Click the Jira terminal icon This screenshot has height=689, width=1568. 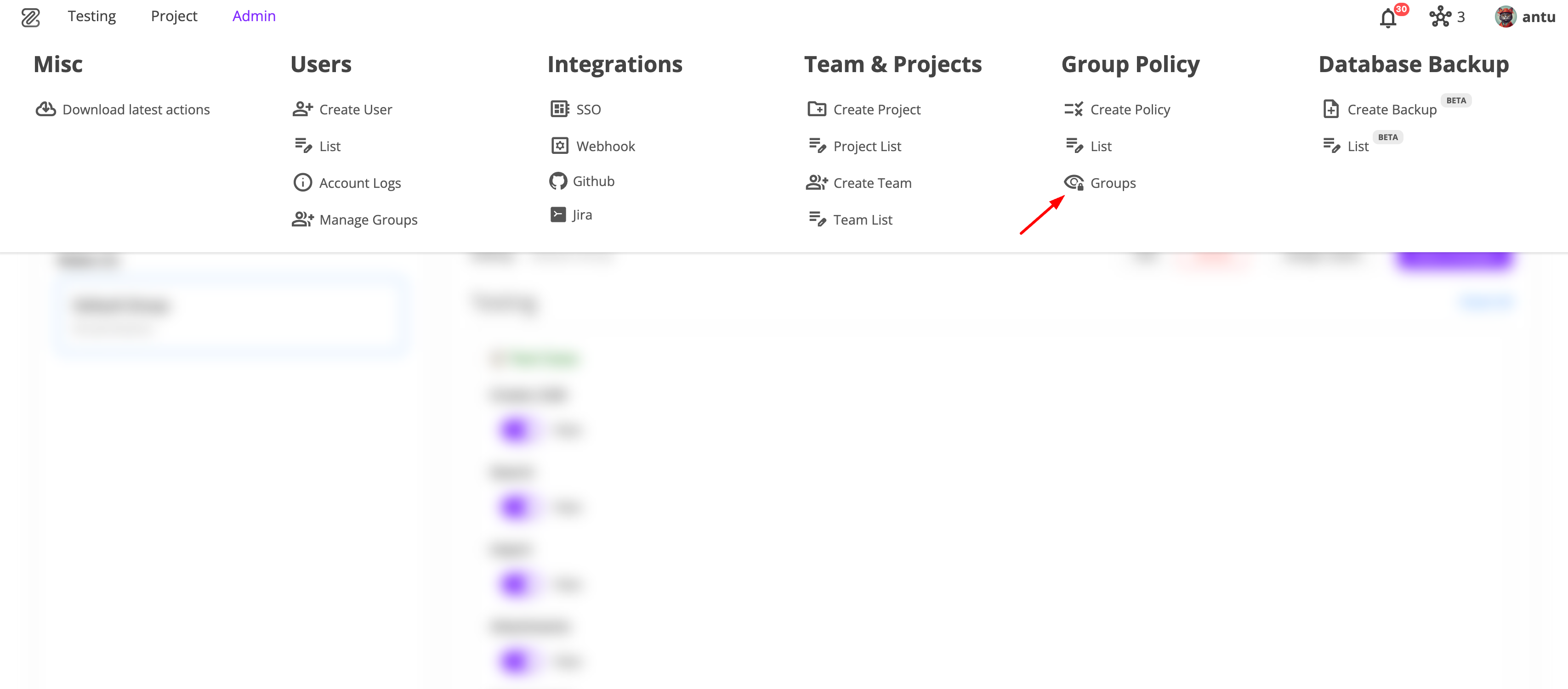pos(557,214)
